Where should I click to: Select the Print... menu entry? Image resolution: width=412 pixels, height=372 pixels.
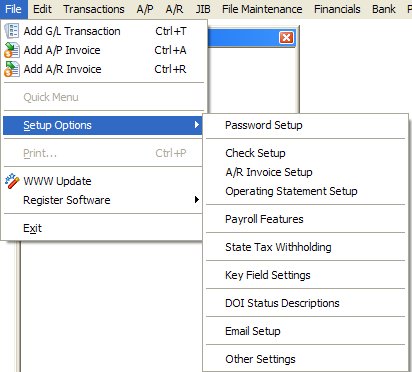click(x=103, y=153)
